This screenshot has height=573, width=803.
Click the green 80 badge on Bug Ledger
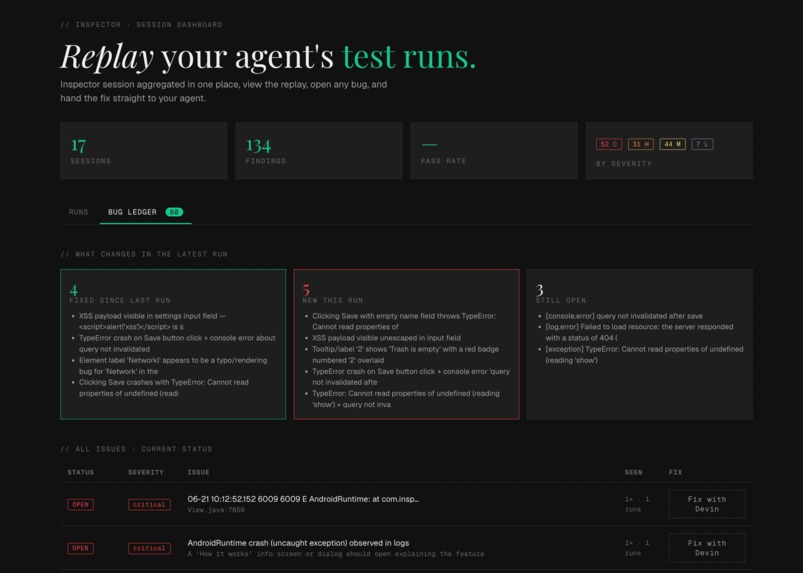[174, 212]
